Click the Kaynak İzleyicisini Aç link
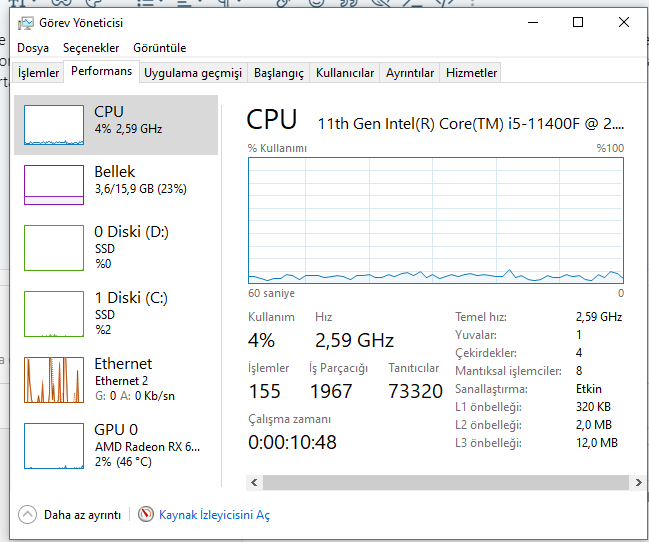The width and height of the screenshot is (649, 542). point(214,515)
